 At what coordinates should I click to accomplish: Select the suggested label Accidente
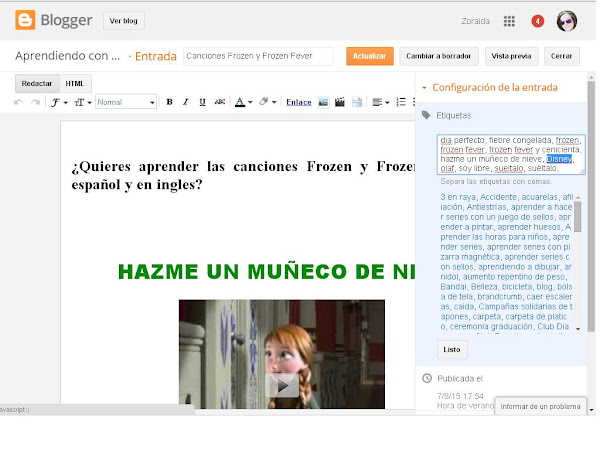click(x=498, y=197)
